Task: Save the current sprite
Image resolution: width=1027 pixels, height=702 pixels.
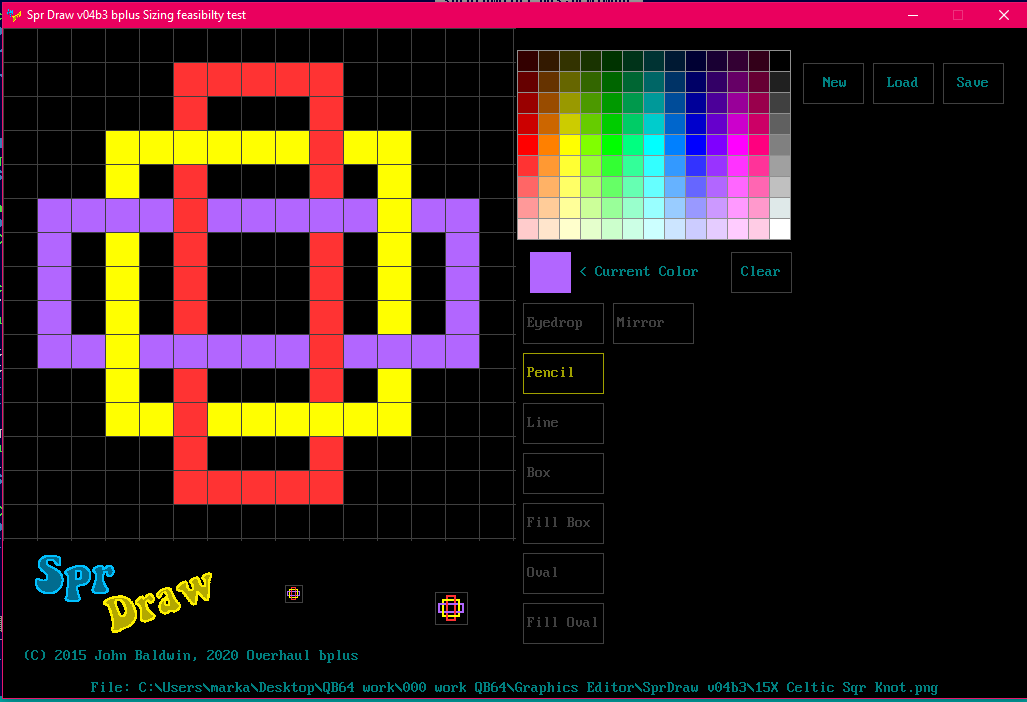Action: [x=972, y=83]
